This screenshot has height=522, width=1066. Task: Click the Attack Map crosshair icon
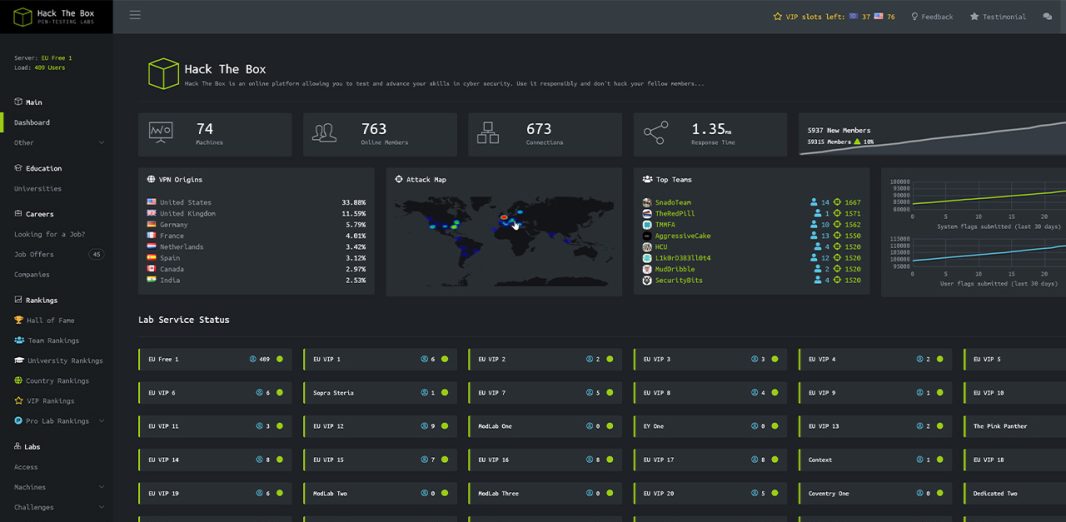coord(398,179)
